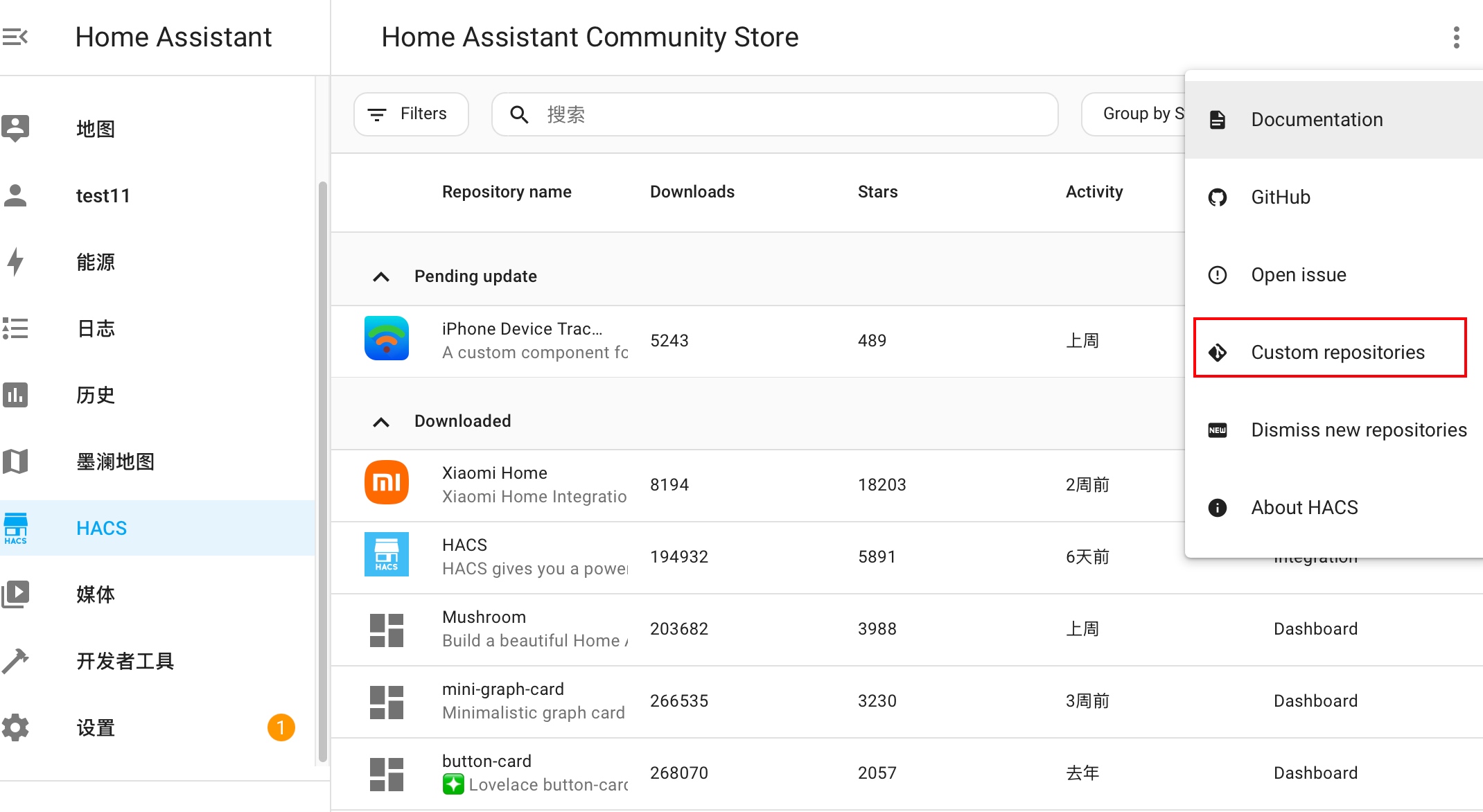Click the Filters button
Image resolution: width=1483 pixels, height=812 pixels.
411,114
